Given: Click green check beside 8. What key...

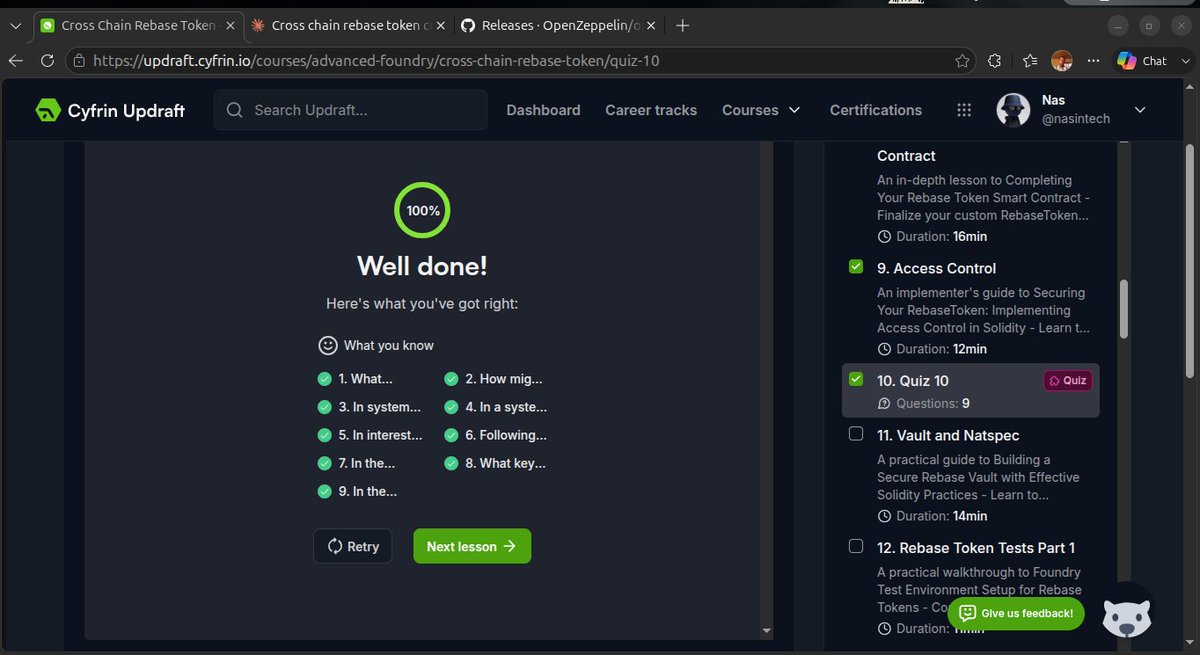Looking at the screenshot, I should click(x=451, y=463).
